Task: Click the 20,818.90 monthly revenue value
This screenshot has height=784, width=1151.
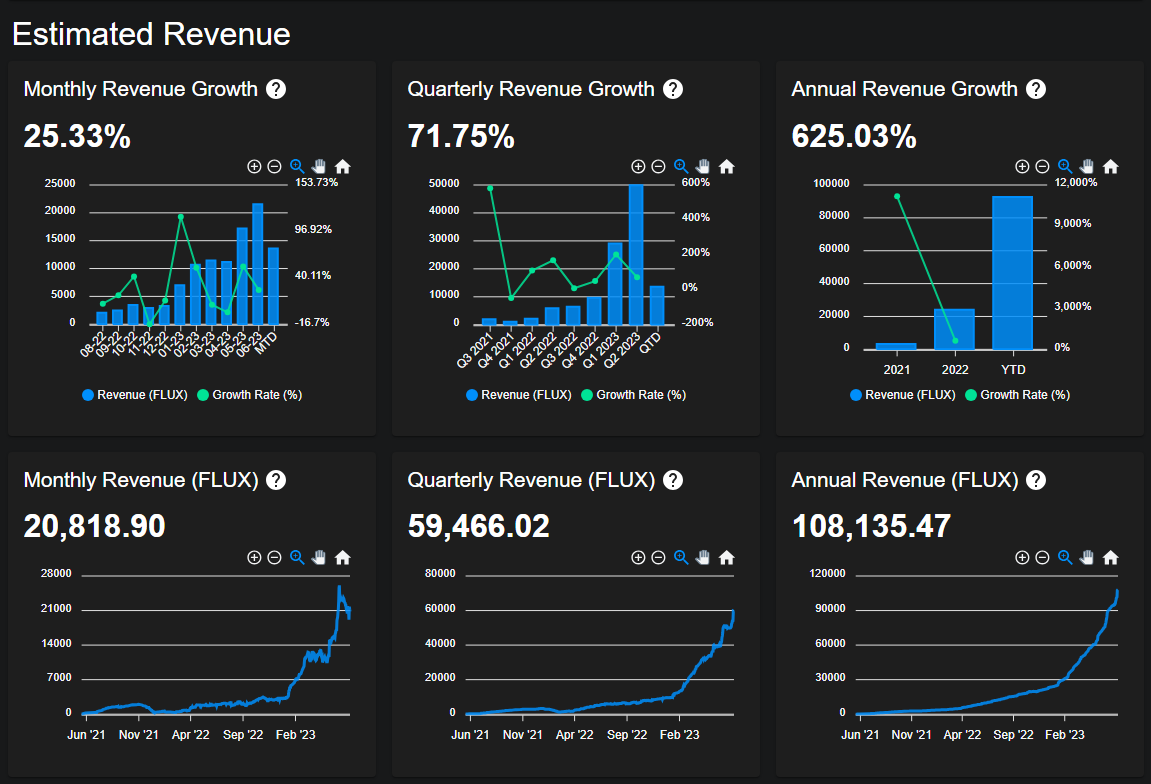Action: [x=95, y=526]
